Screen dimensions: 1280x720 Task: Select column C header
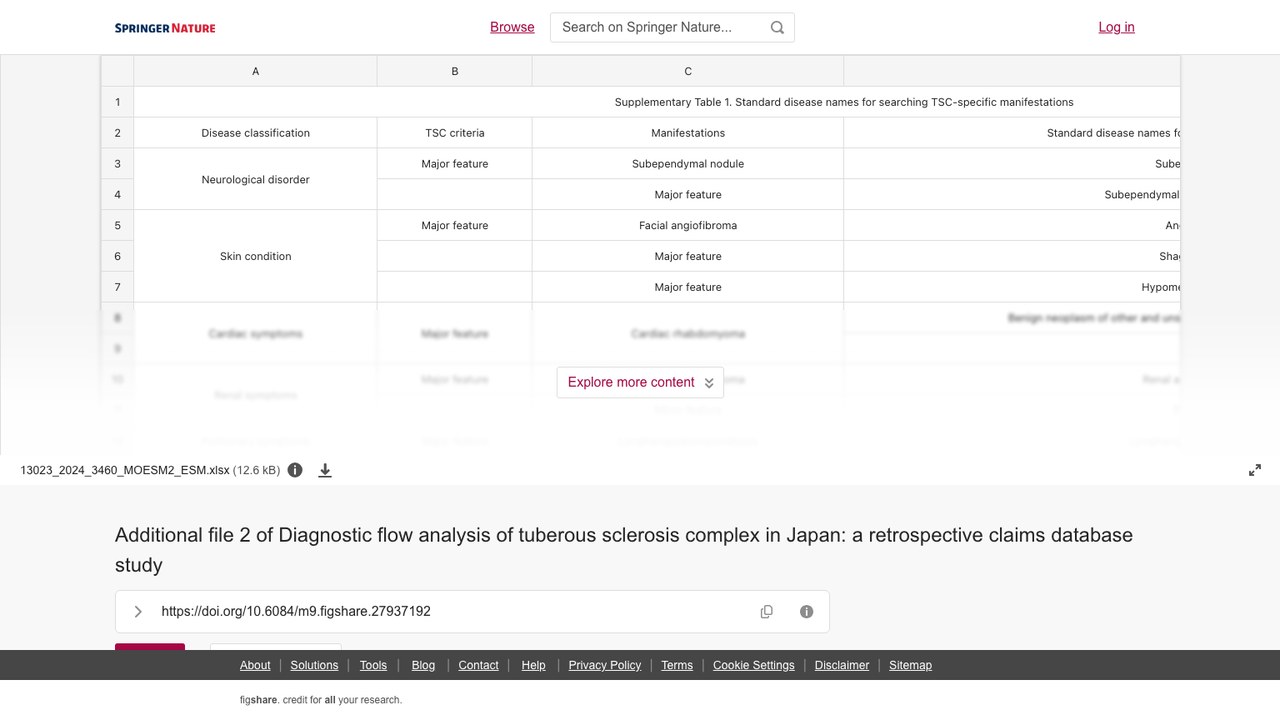click(x=688, y=71)
